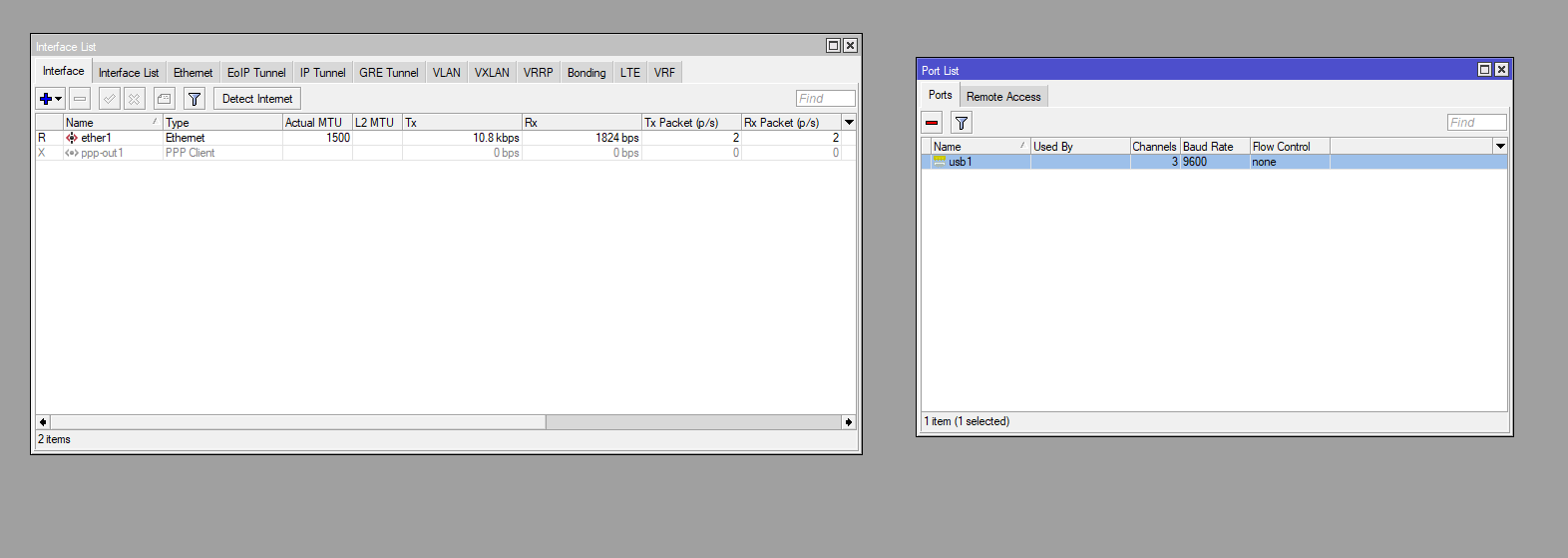
Task: Sort by Baud Rate column header
Action: (x=1215, y=146)
